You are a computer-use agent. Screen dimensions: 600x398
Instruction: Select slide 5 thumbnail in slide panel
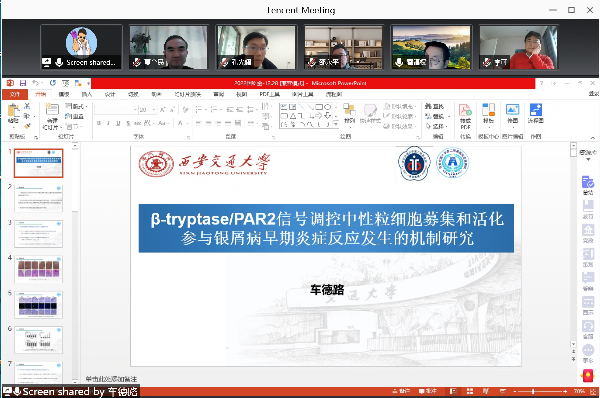[38, 305]
